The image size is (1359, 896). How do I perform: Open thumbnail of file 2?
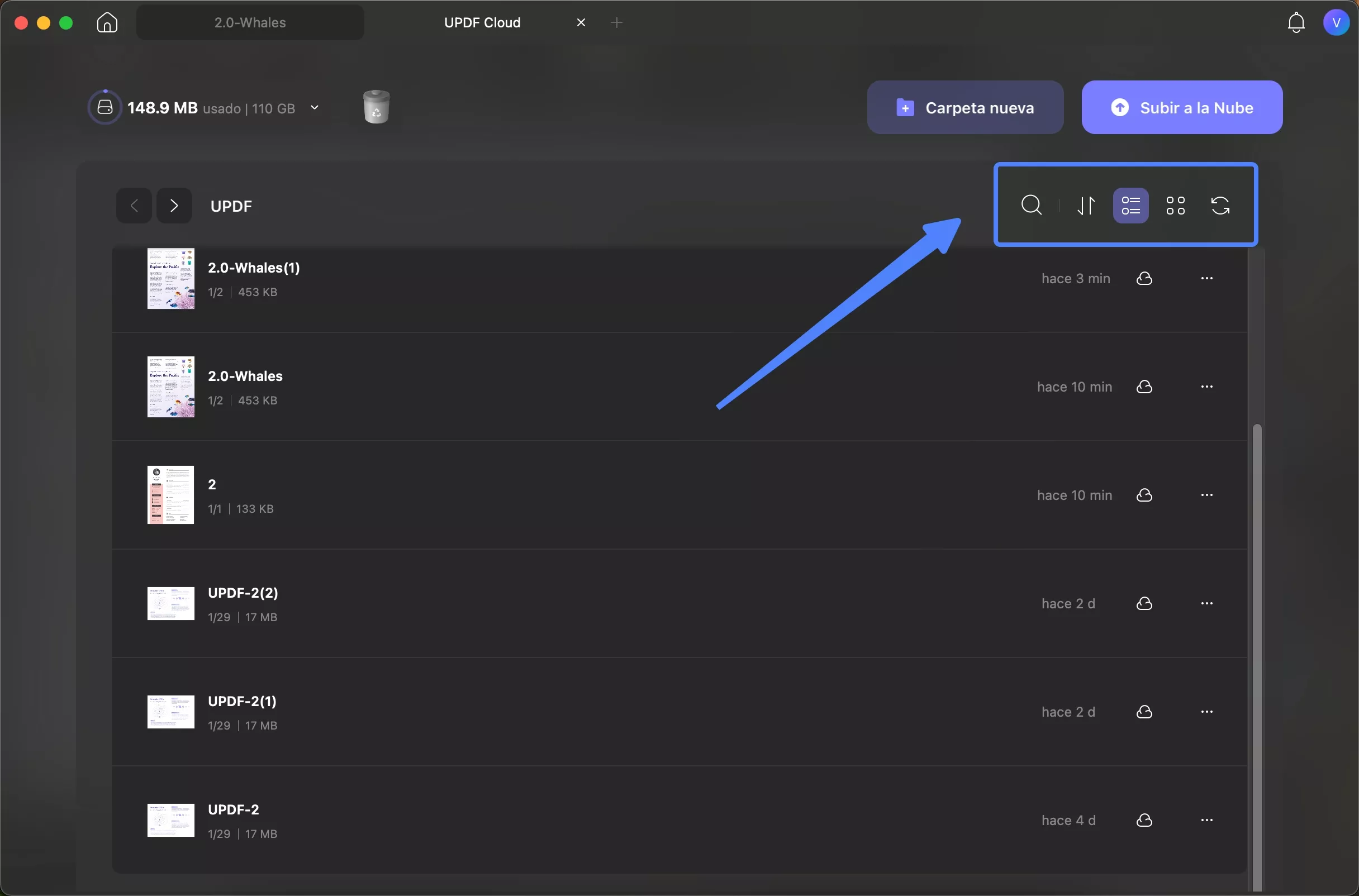171,495
